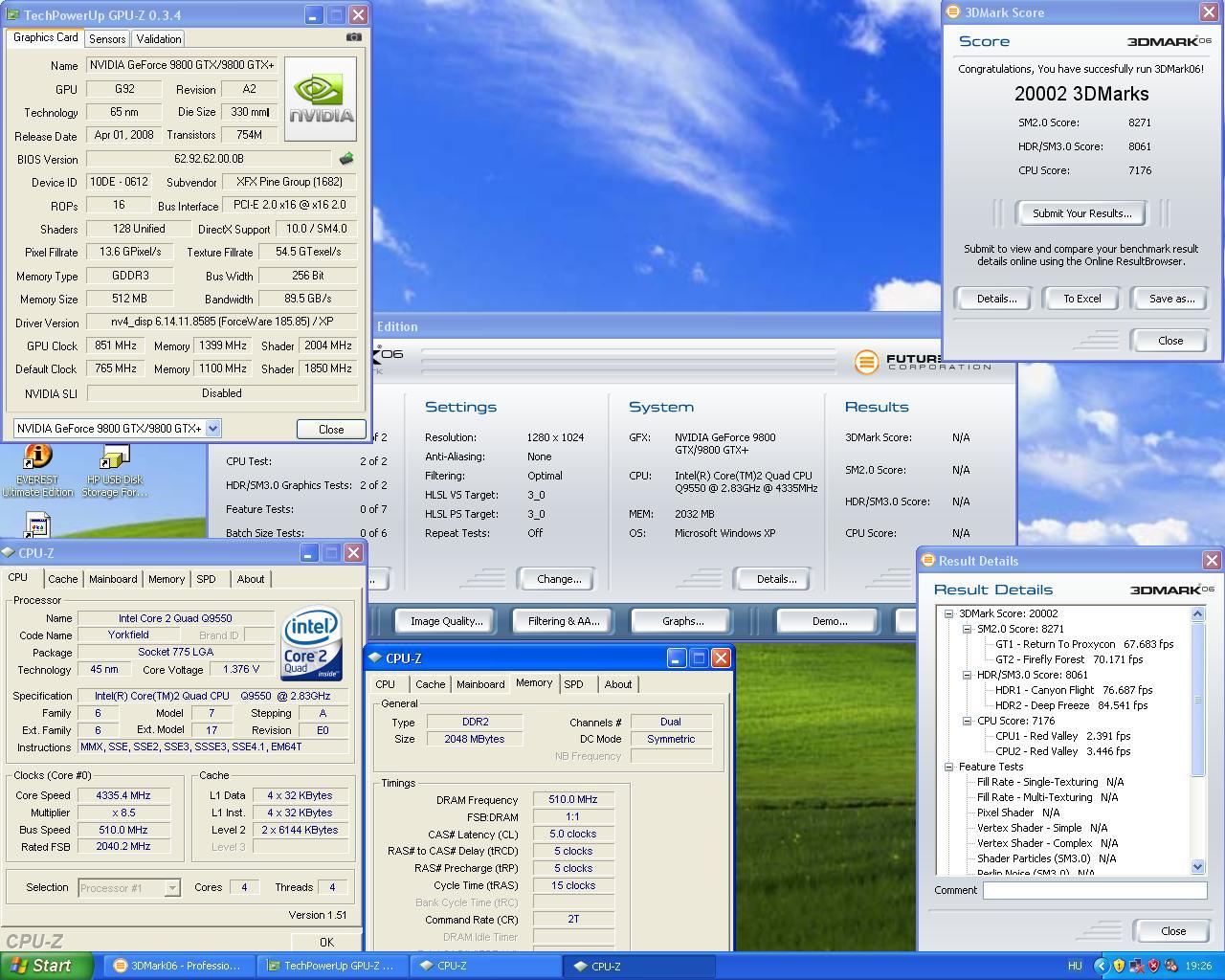Screen dimensions: 1225x980
Task: Select Fill Rate - Multi-Texturing result row
Action: tap(1047, 797)
